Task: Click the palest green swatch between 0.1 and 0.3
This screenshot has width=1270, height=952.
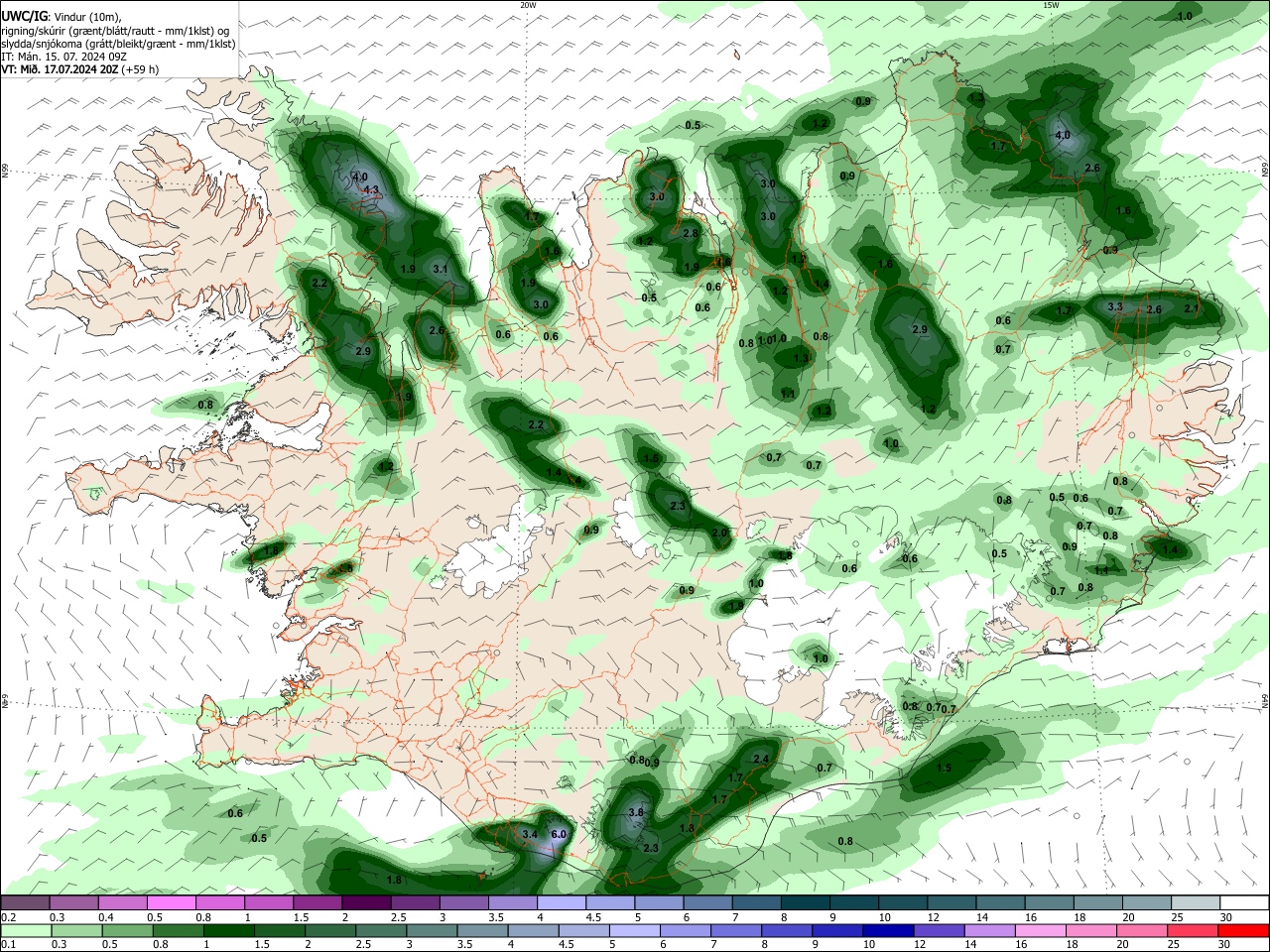Action: click(26, 930)
